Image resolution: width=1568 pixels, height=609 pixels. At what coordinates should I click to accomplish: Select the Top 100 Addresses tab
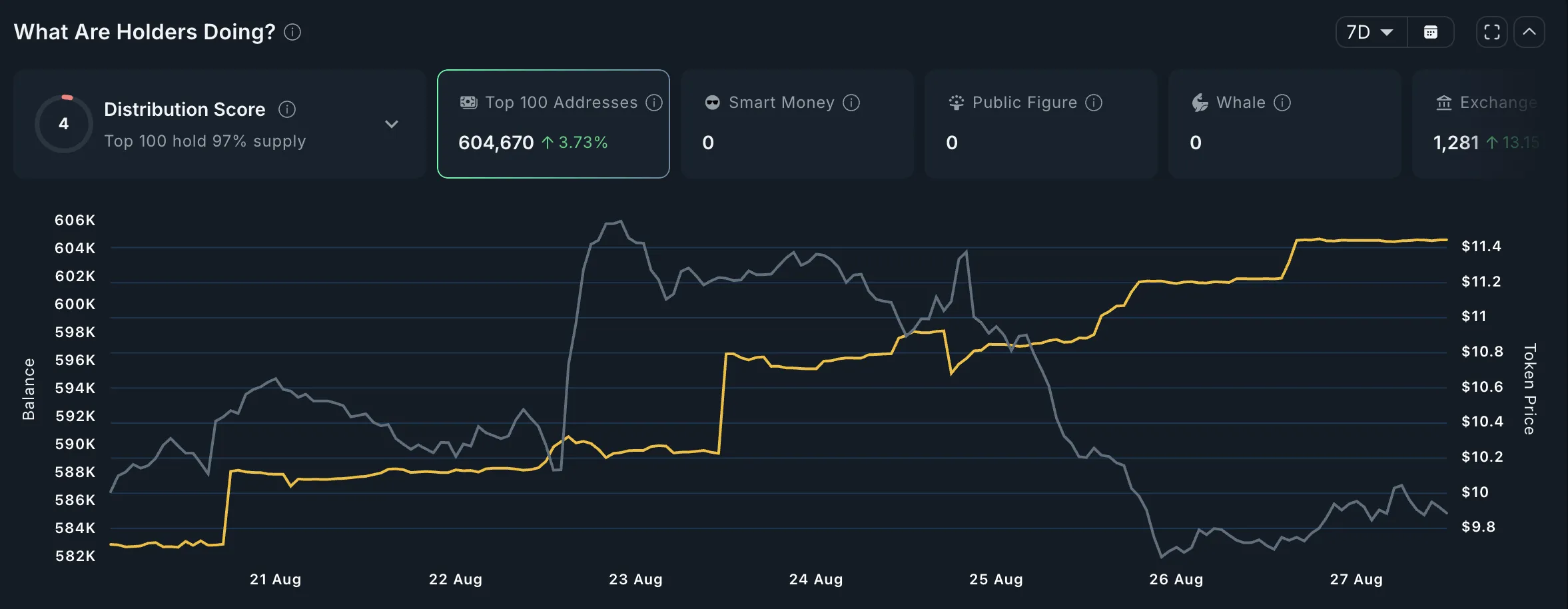(553, 124)
